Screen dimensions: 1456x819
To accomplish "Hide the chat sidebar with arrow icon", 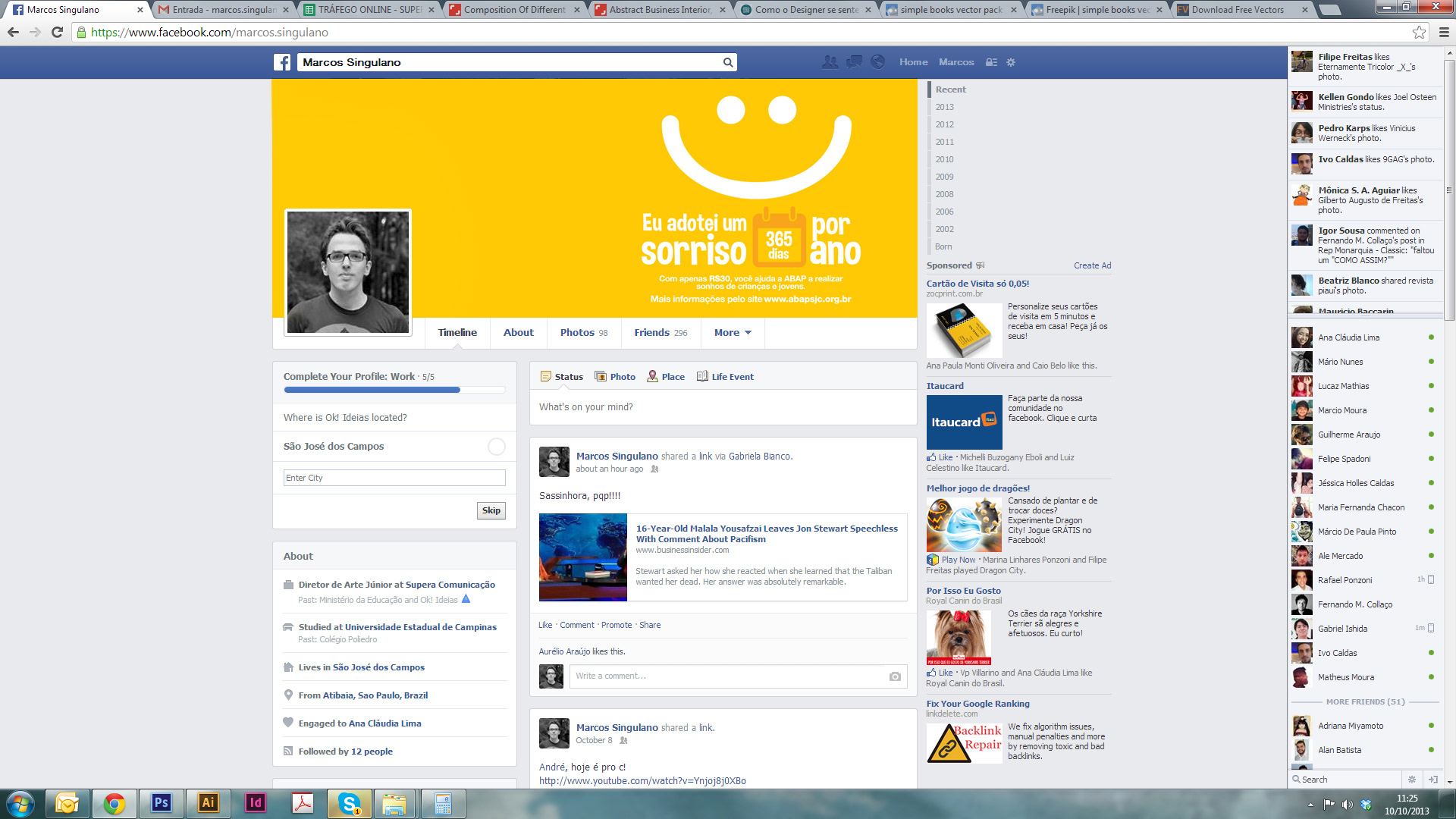I will 1432,779.
